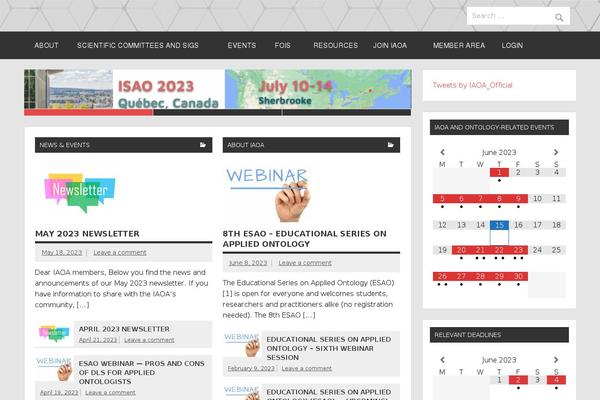The height and width of the screenshot is (400, 600).
Task: Select June 20 in events calendar
Action: 461,250
